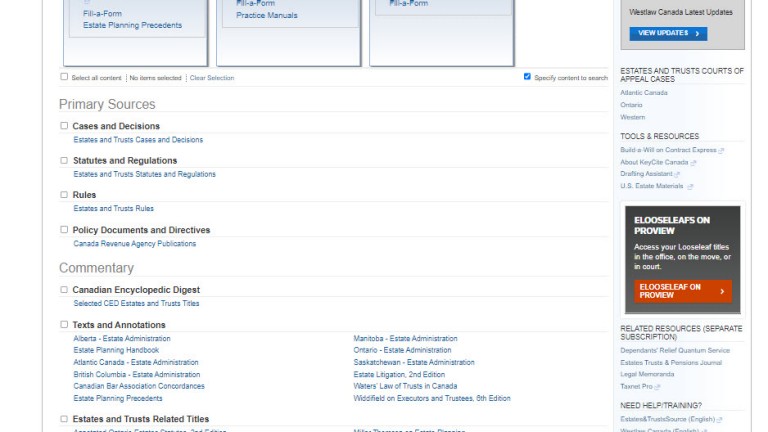Click the arrow icon on View Updates
Screen dimensions: 768x432
tap(697, 34)
